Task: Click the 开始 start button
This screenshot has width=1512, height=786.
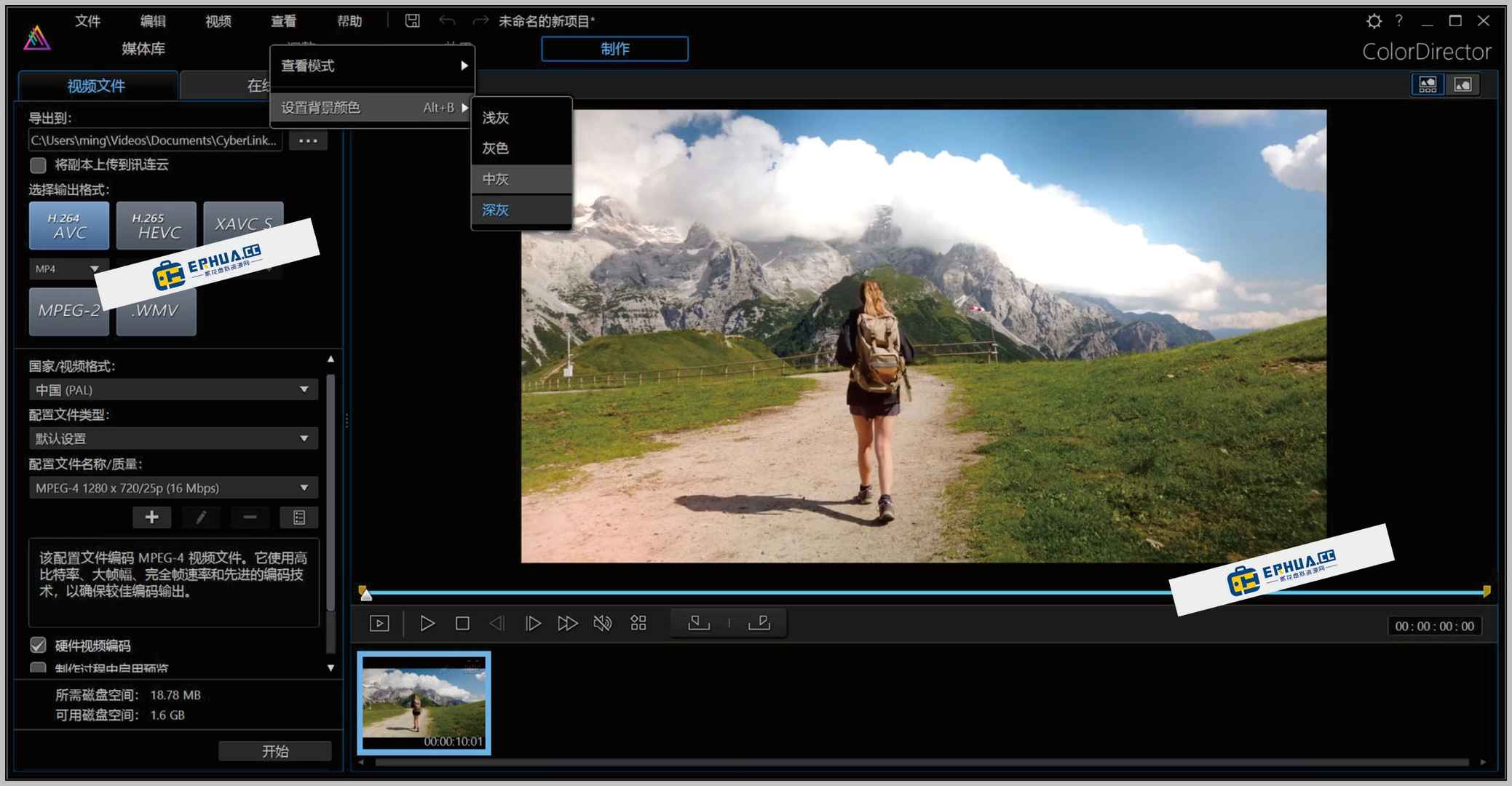Action: [275, 751]
